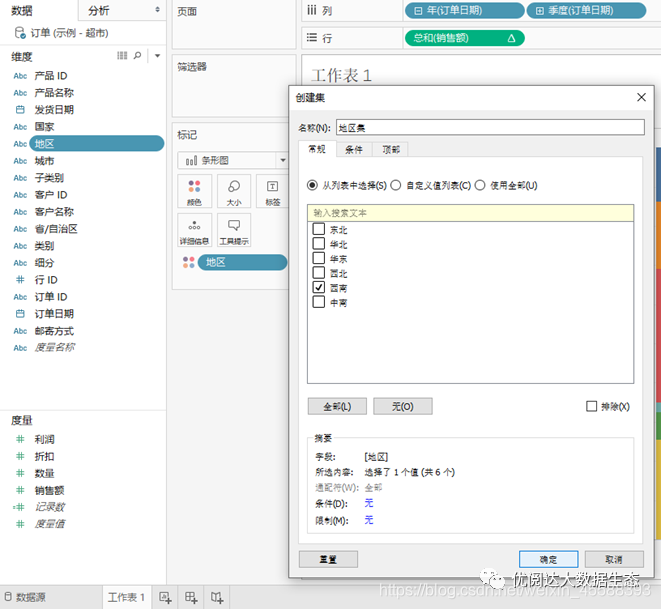The width and height of the screenshot is (661, 609).
Task: Click the Tooltip (工具提示) marks card
Action: 234,230
